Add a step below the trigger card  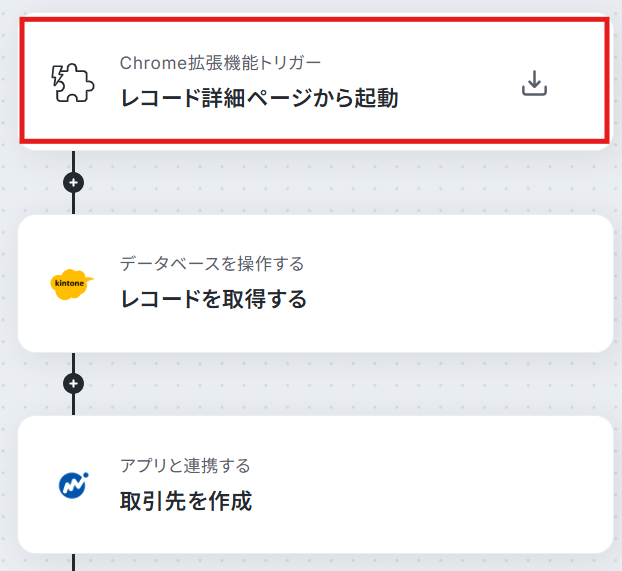click(x=73, y=183)
